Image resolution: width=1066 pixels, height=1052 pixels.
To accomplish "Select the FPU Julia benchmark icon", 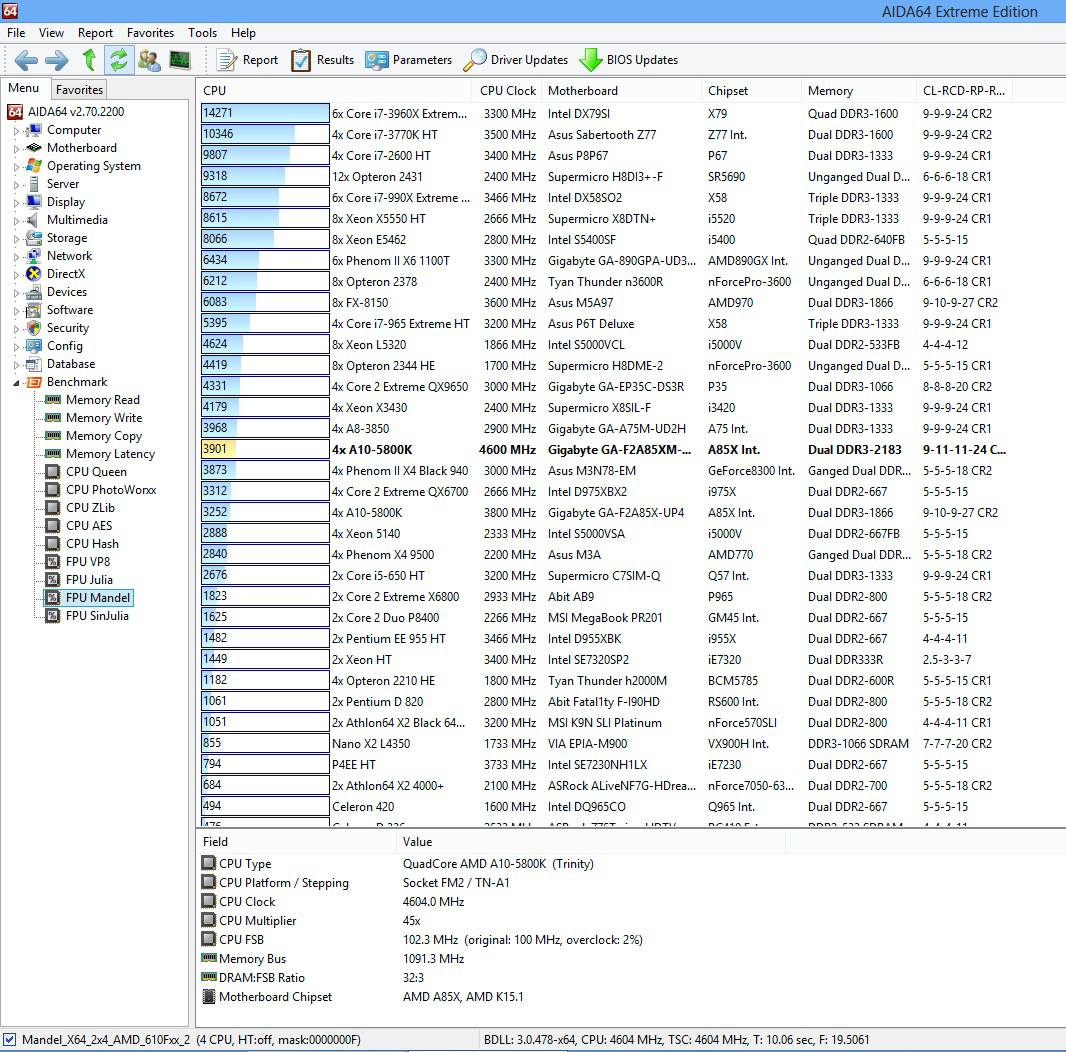I will click(52, 580).
